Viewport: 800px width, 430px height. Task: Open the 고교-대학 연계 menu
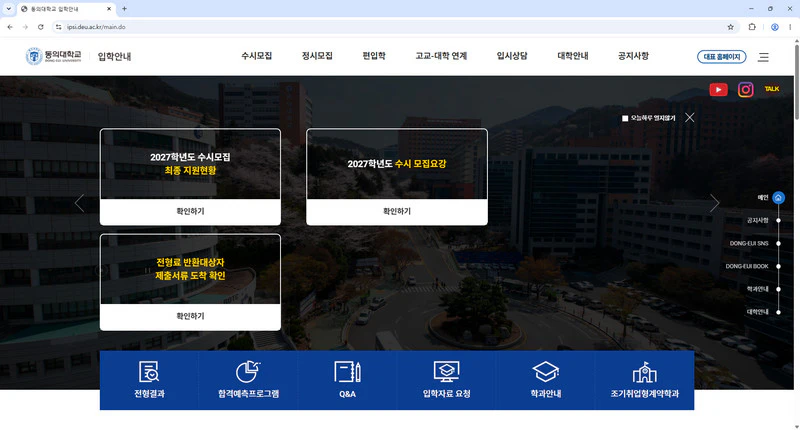pos(441,56)
